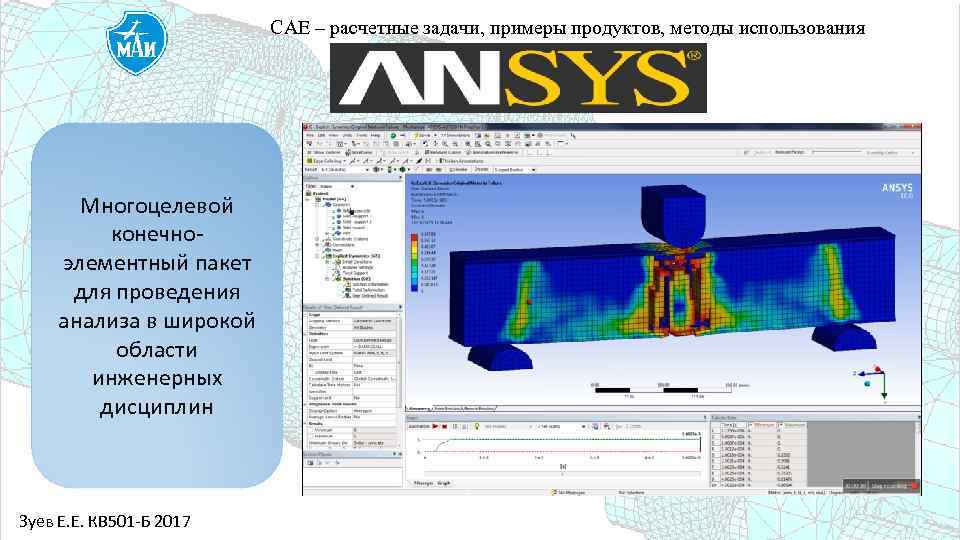
Task: Pin the Outline panel
Action: pyautogui.click(x=400, y=178)
